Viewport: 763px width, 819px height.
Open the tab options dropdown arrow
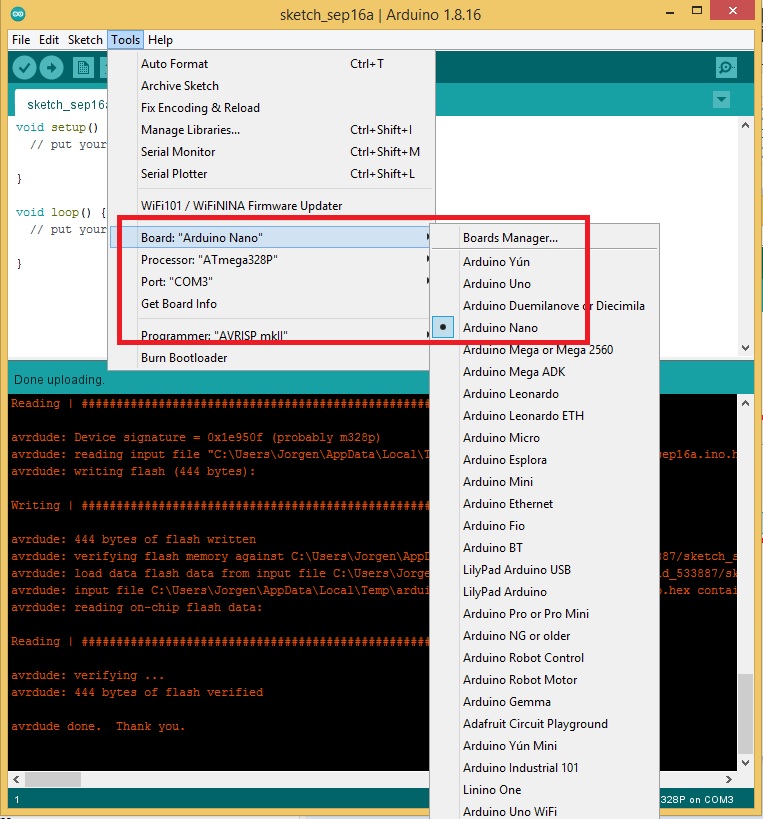click(721, 99)
